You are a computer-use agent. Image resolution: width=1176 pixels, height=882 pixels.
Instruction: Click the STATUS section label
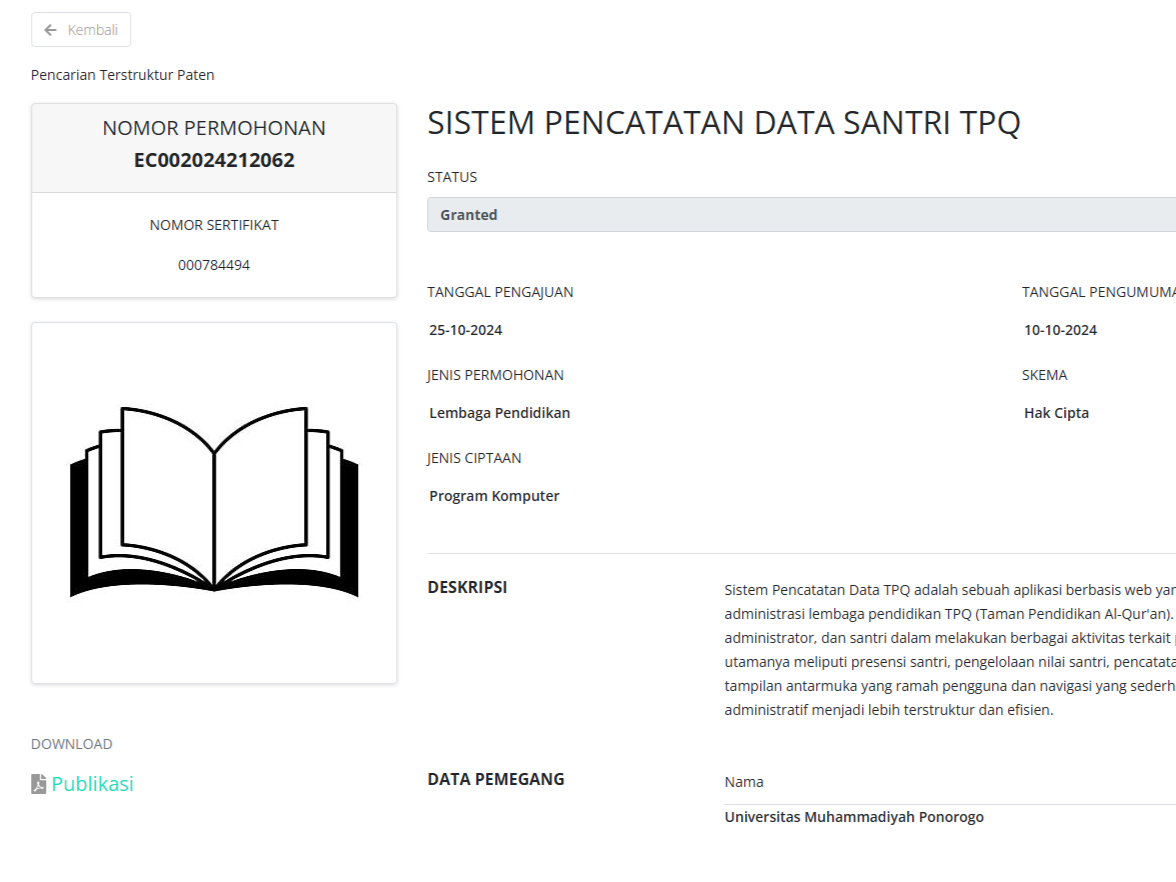coord(451,176)
